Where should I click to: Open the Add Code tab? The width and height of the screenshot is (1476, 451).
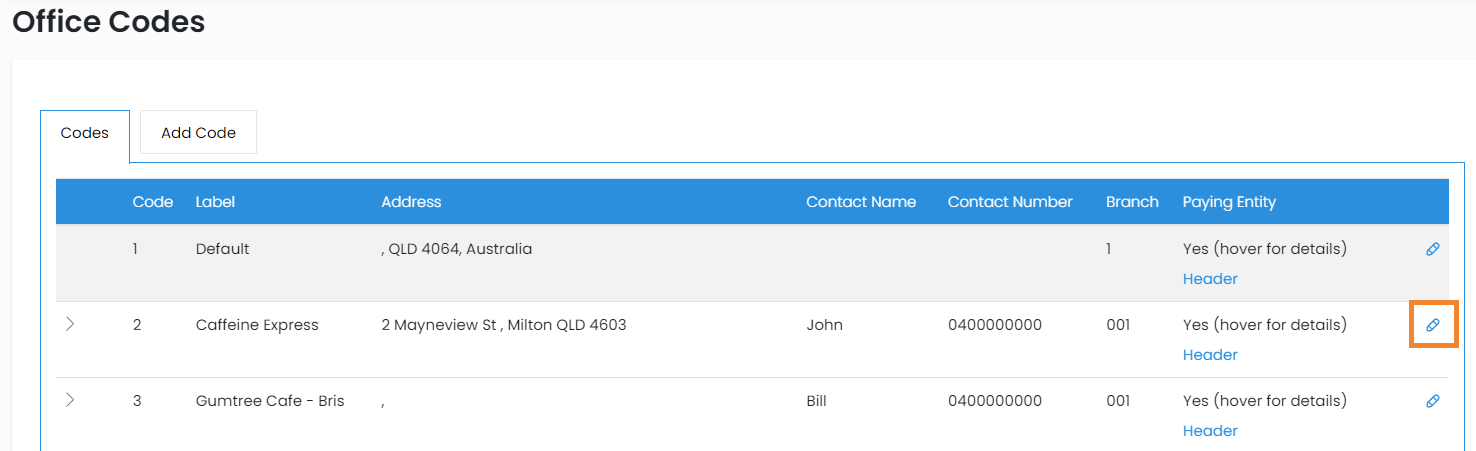pyautogui.click(x=198, y=133)
